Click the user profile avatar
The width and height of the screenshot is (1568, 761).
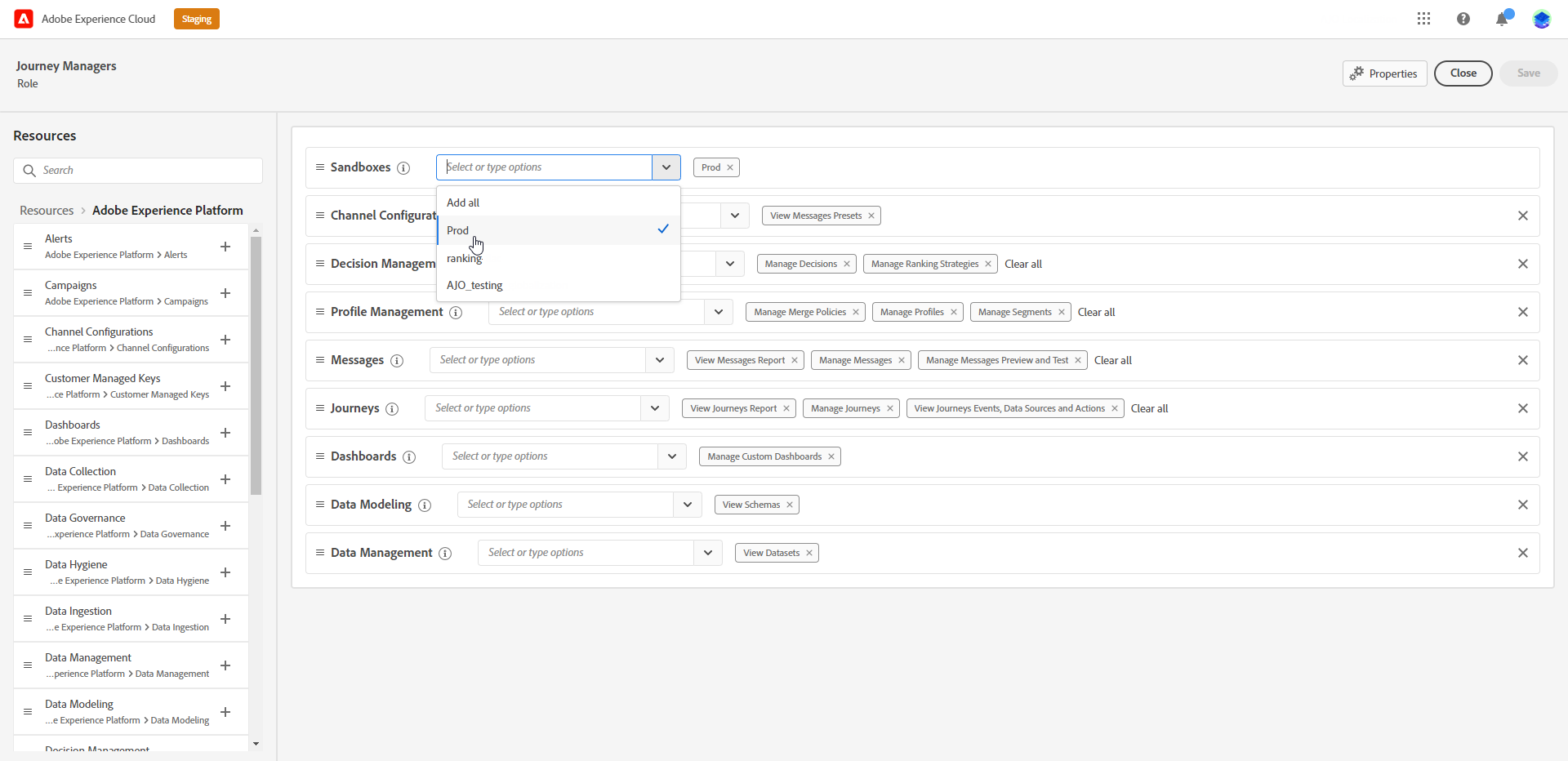1541,19
